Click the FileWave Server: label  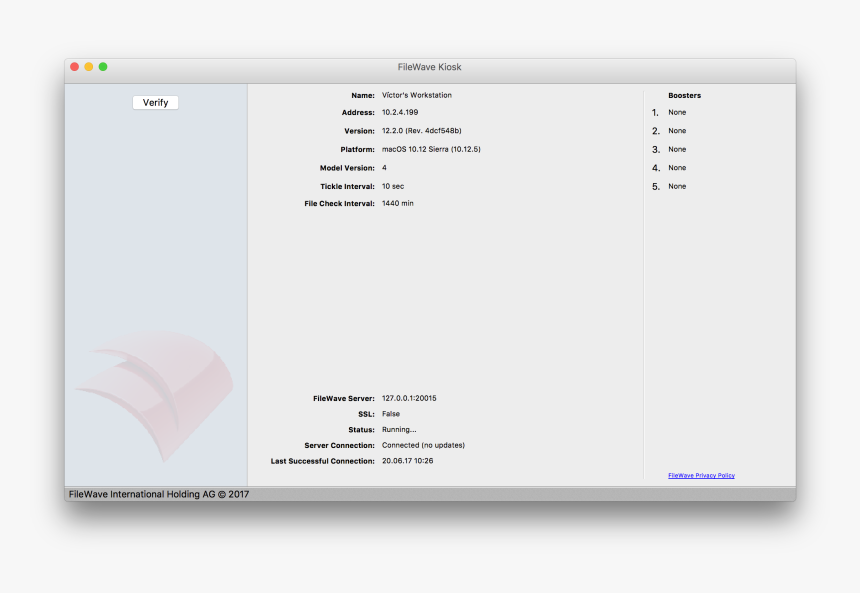[344, 399]
